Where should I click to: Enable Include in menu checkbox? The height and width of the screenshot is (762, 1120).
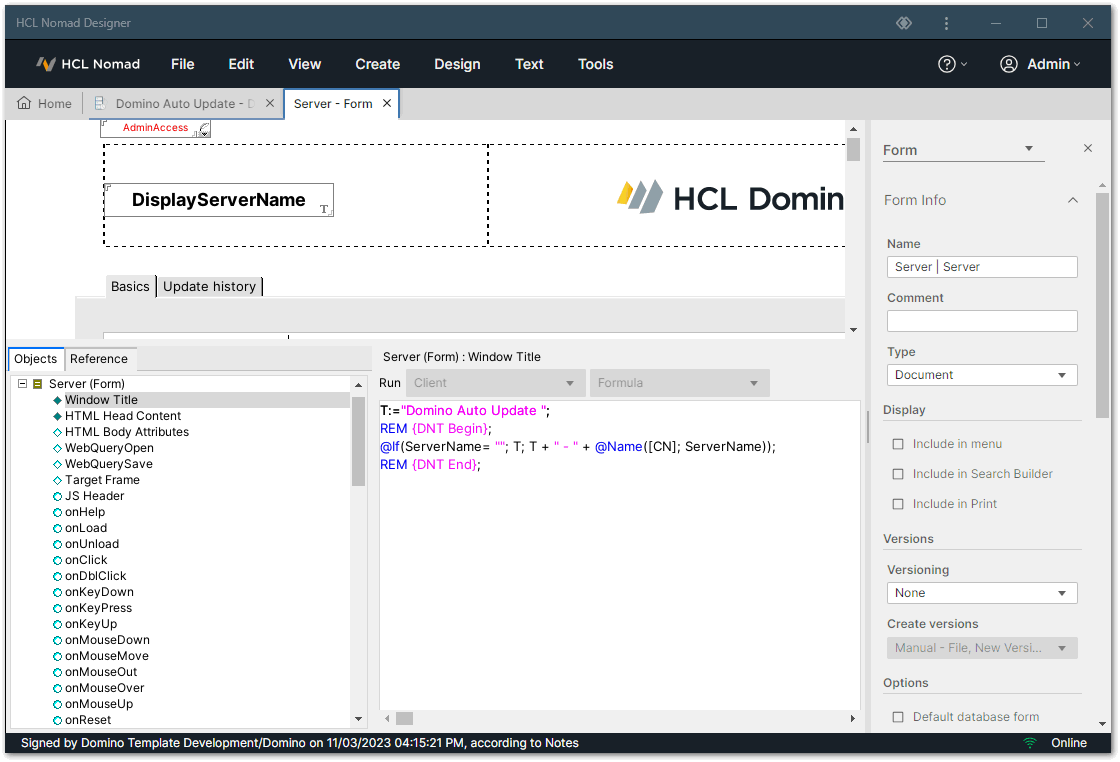coord(898,444)
